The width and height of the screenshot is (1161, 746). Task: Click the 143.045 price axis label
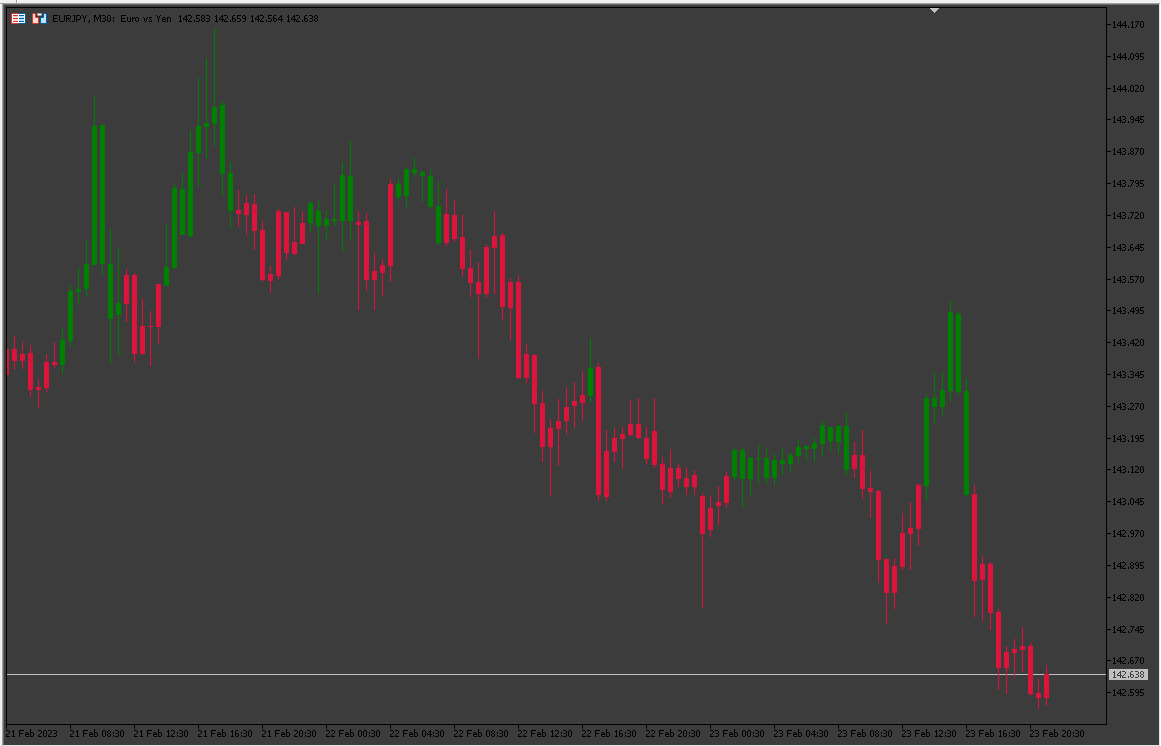[1128, 502]
